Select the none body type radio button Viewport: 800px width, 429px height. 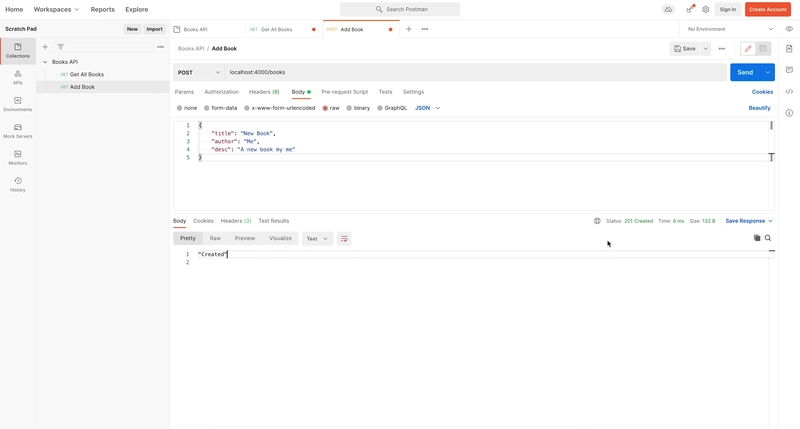[x=180, y=108]
